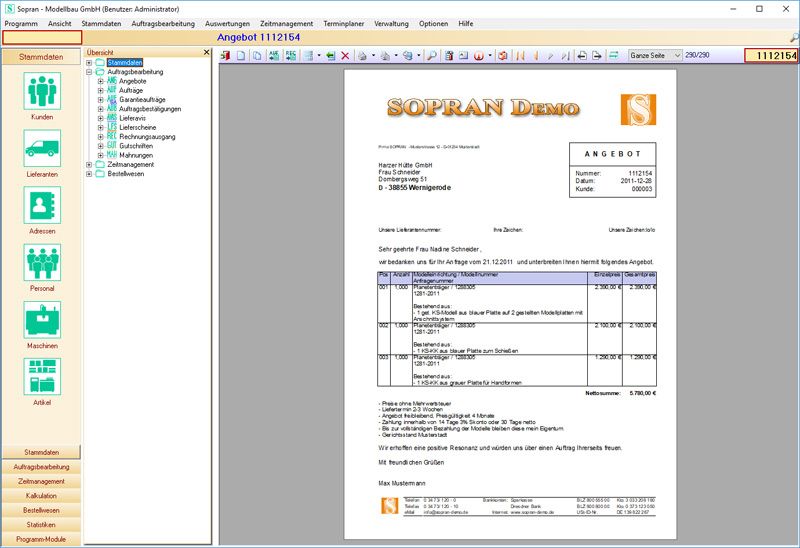Convert the offer with the REC toolbar icon
Image resolution: width=800 pixels, height=548 pixels.
click(291, 56)
